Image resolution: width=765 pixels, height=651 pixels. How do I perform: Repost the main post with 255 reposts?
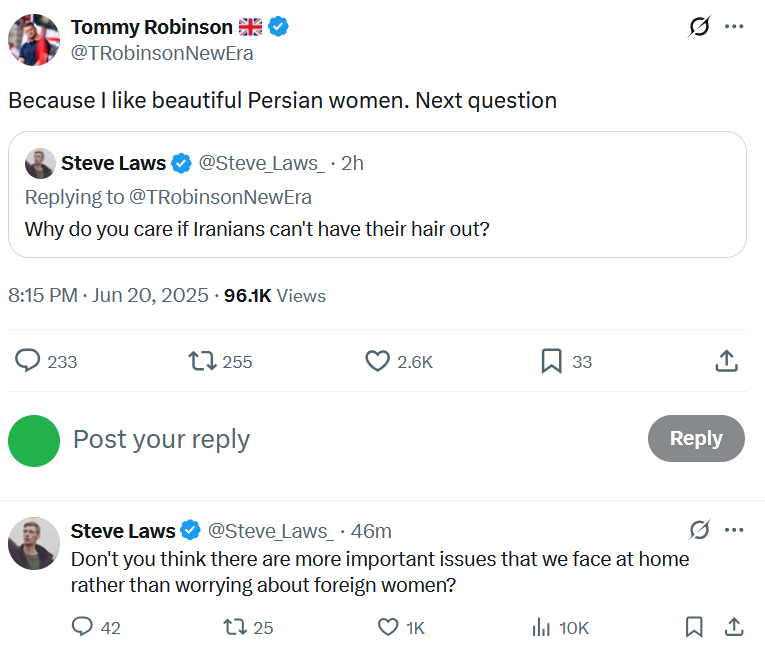click(202, 361)
